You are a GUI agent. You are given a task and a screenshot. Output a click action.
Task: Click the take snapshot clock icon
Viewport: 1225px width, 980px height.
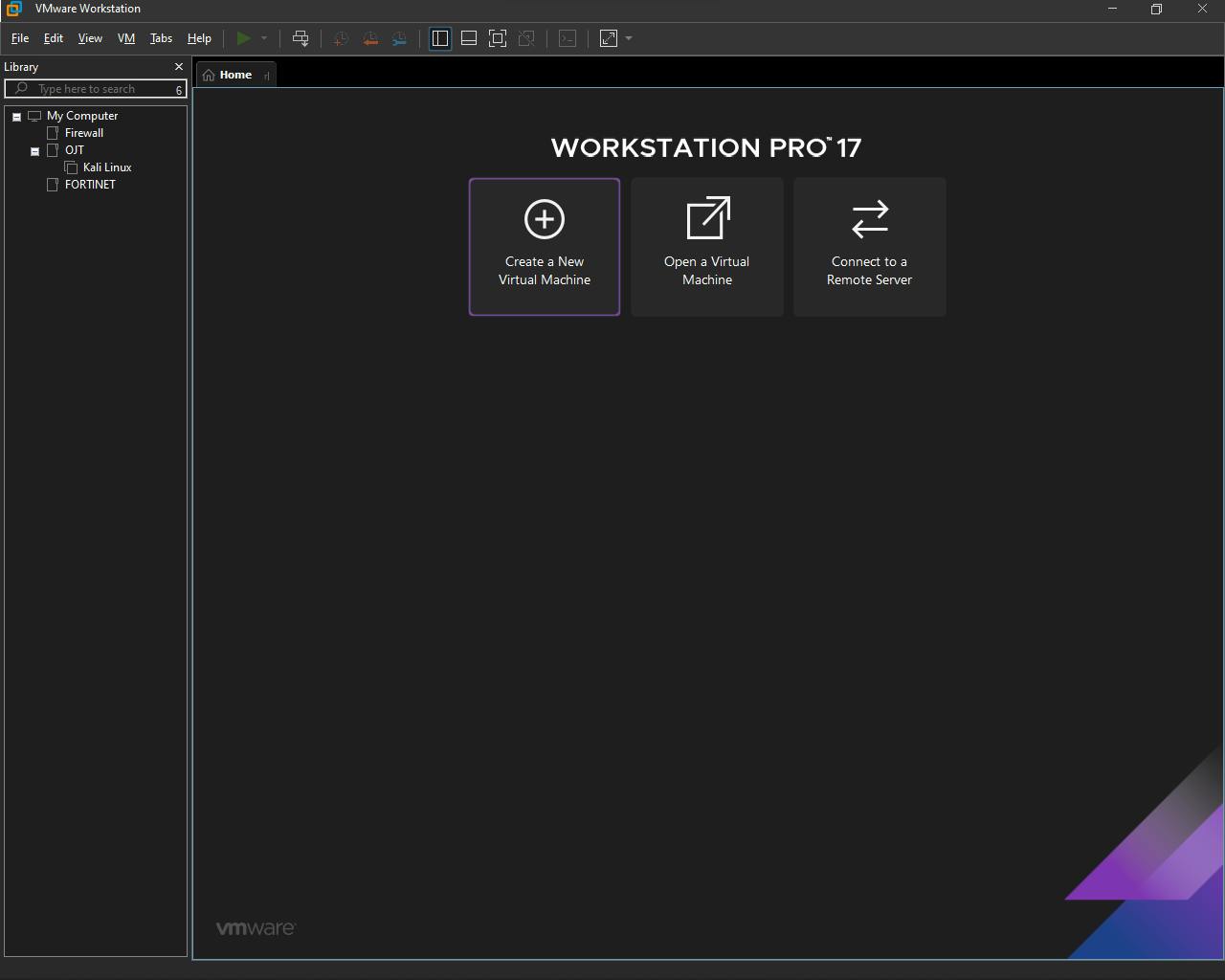click(341, 38)
